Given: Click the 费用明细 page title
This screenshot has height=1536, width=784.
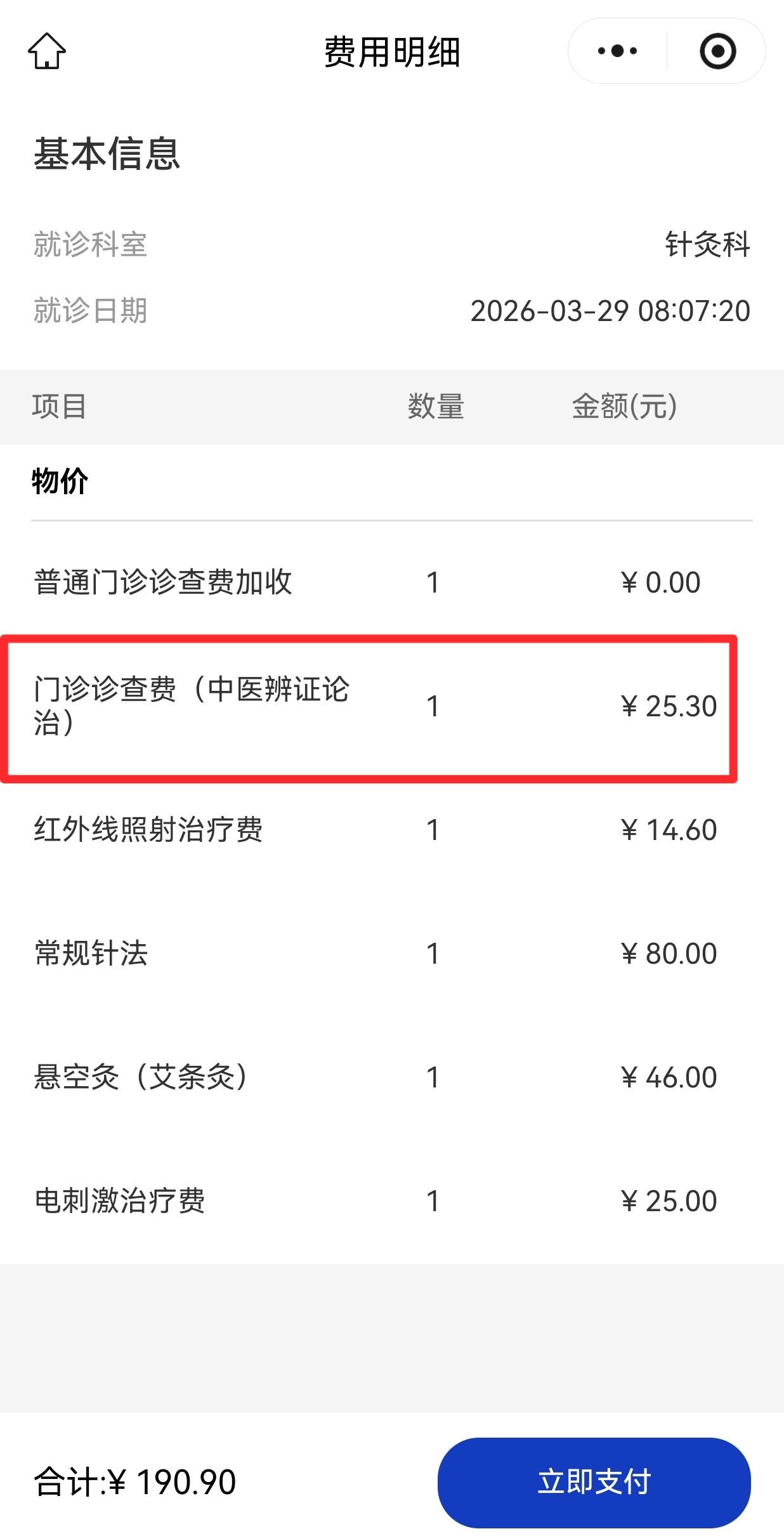Looking at the screenshot, I should coord(391,51).
